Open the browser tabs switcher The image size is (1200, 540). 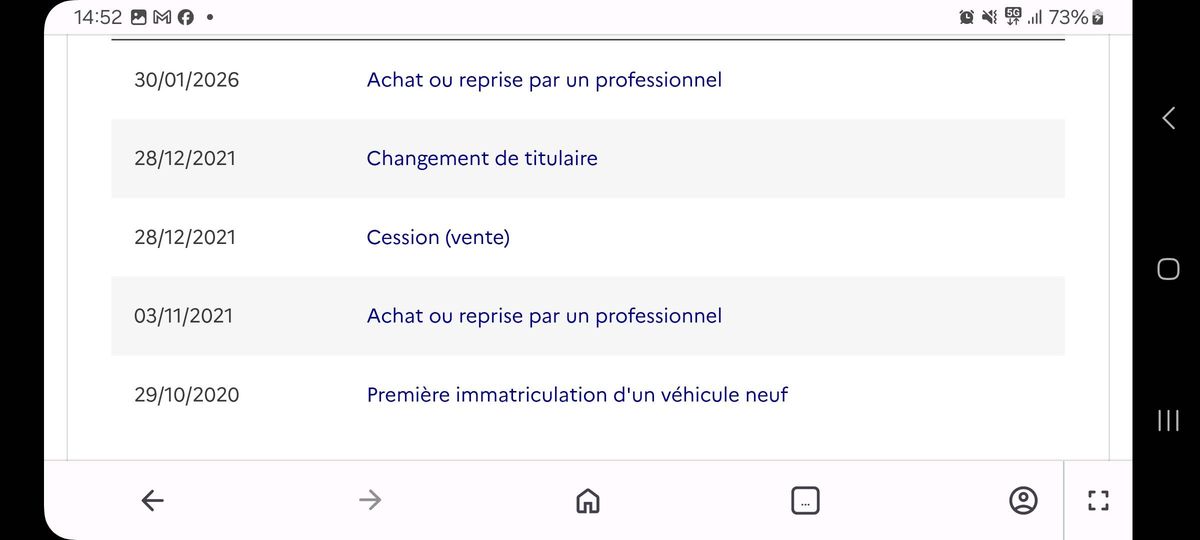pyautogui.click(x=805, y=500)
